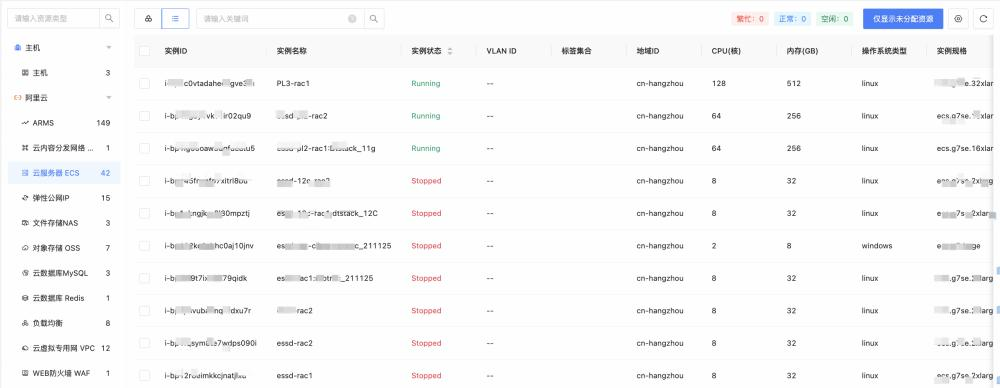Click the keyword search magnifier button
The height and width of the screenshot is (388, 1000).
(374, 19)
